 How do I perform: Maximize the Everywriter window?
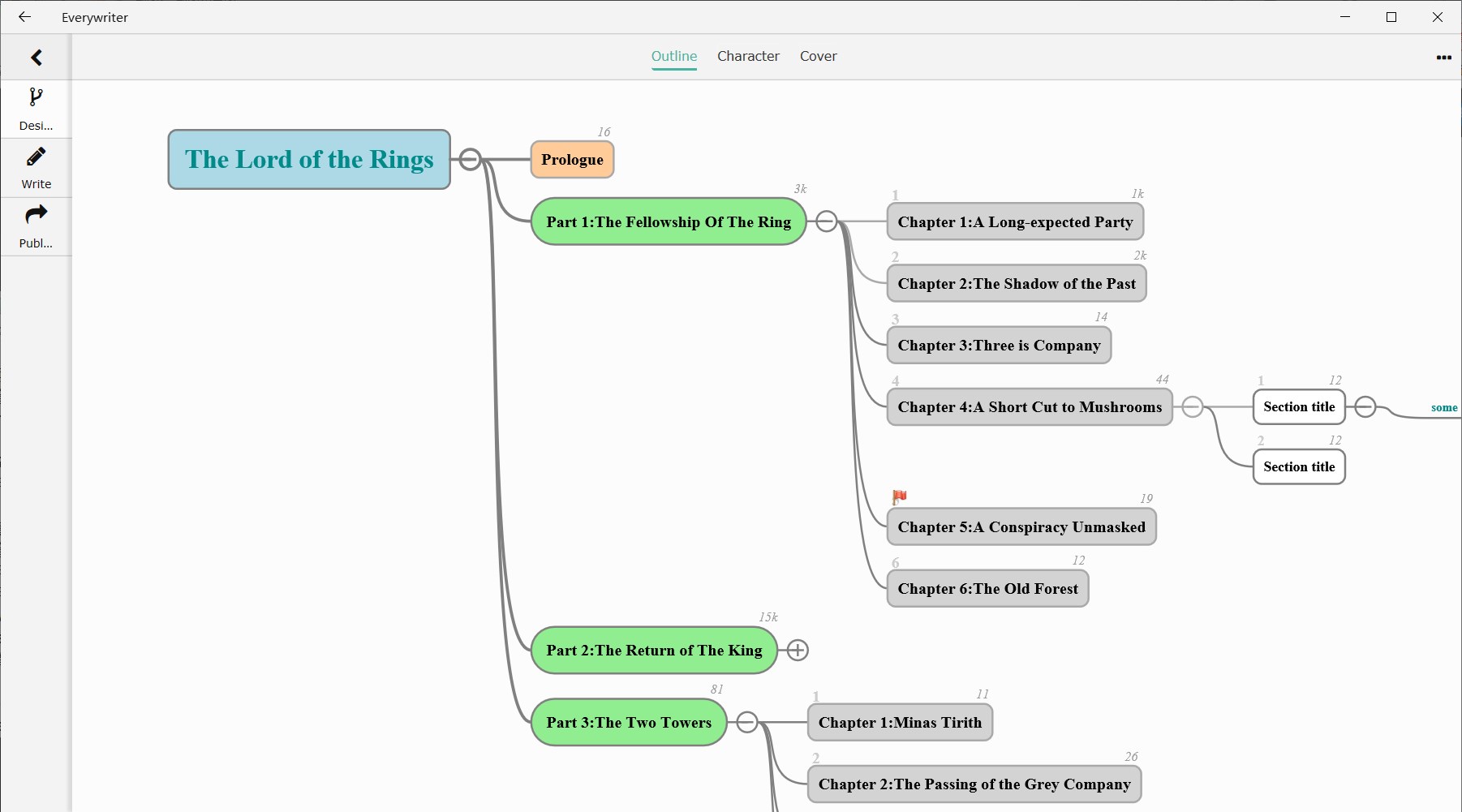pyautogui.click(x=1391, y=17)
